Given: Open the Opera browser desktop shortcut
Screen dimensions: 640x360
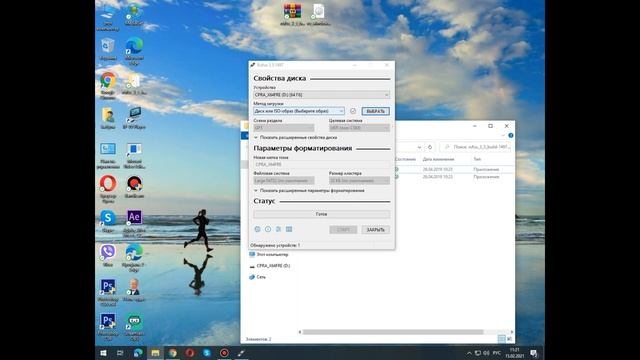Looking at the screenshot, I should (x=108, y=189).
